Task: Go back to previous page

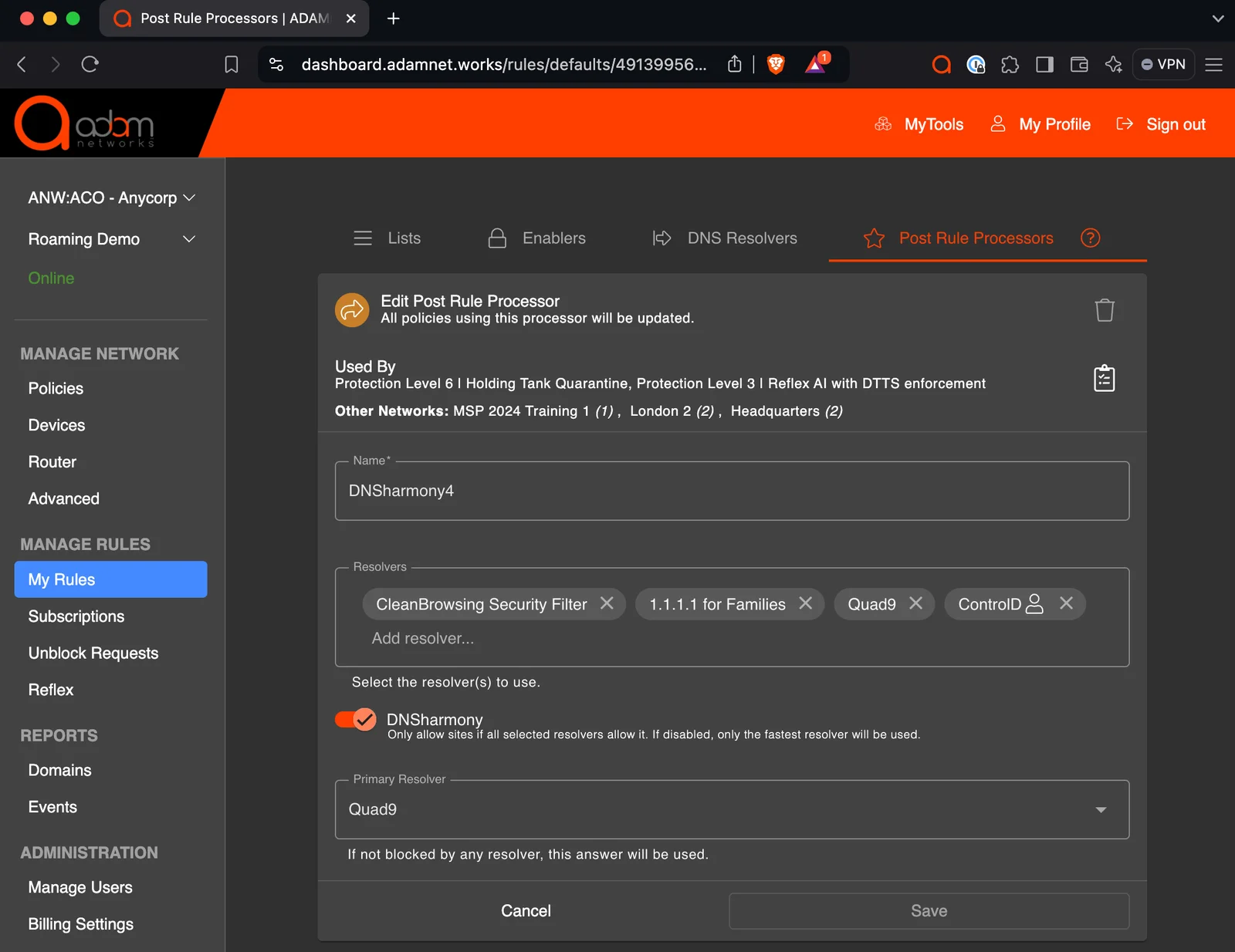Action: pos(22,64)
